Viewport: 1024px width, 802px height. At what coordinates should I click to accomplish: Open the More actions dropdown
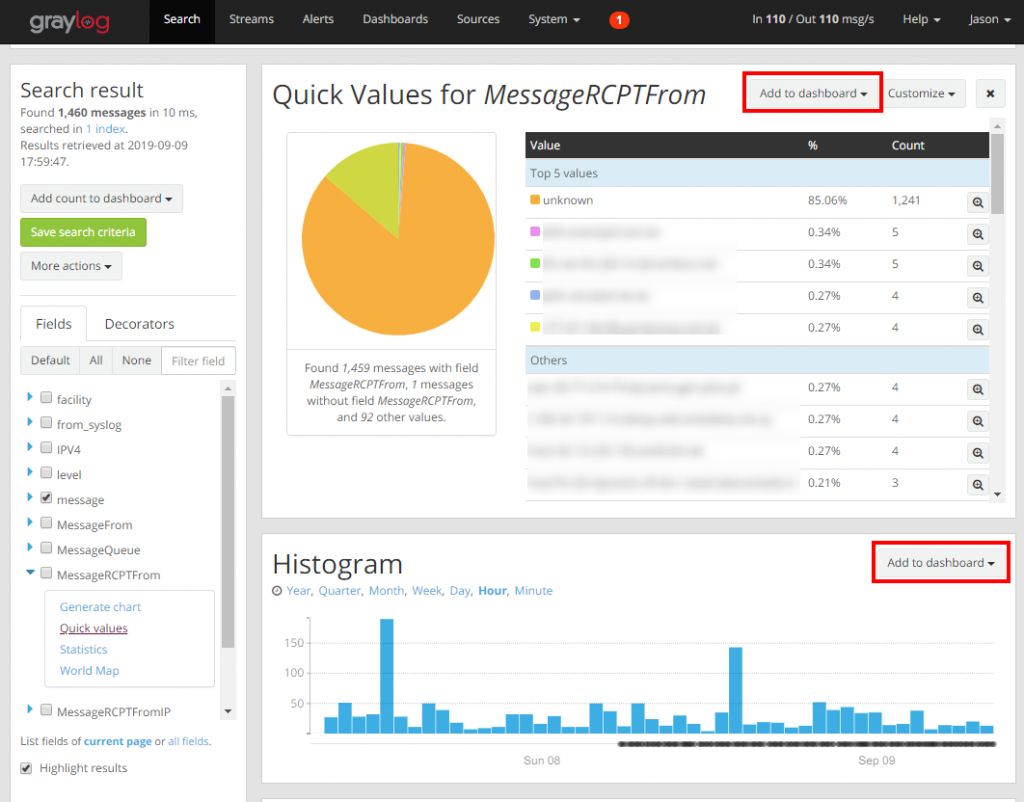(71, 266)
